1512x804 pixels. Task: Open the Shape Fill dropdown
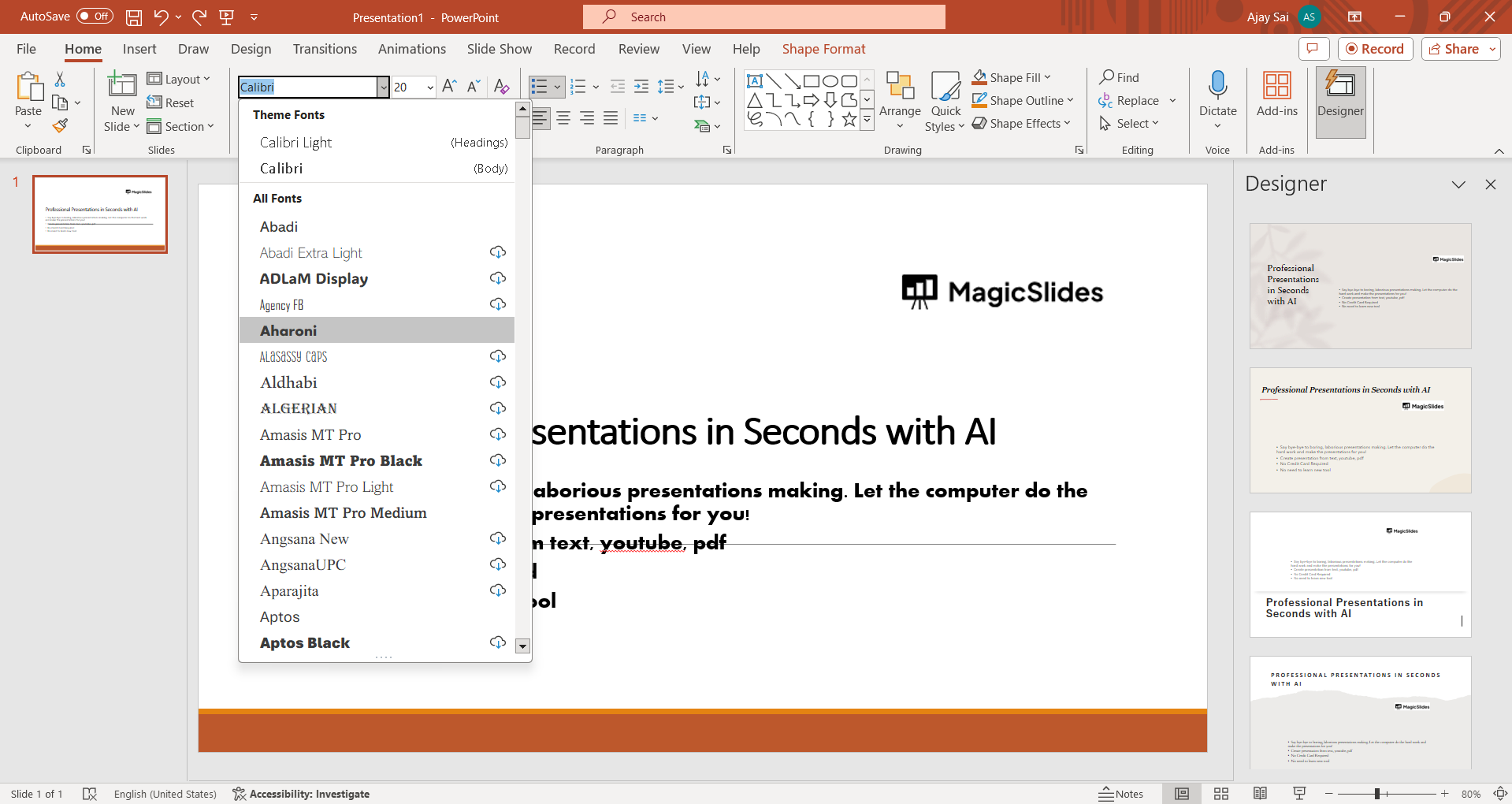(x=1047, y=77)
